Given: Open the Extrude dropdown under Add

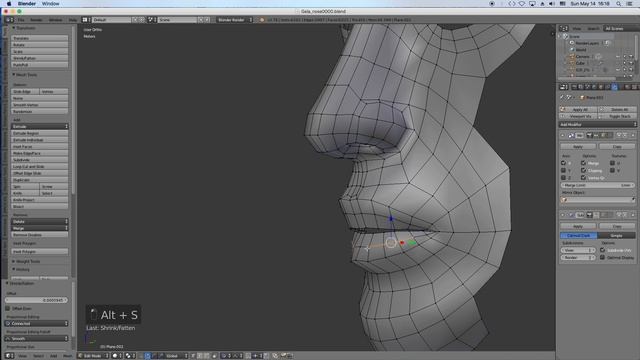Looking at the screenshot, I should pyautogui.click(x=40, y=127).
